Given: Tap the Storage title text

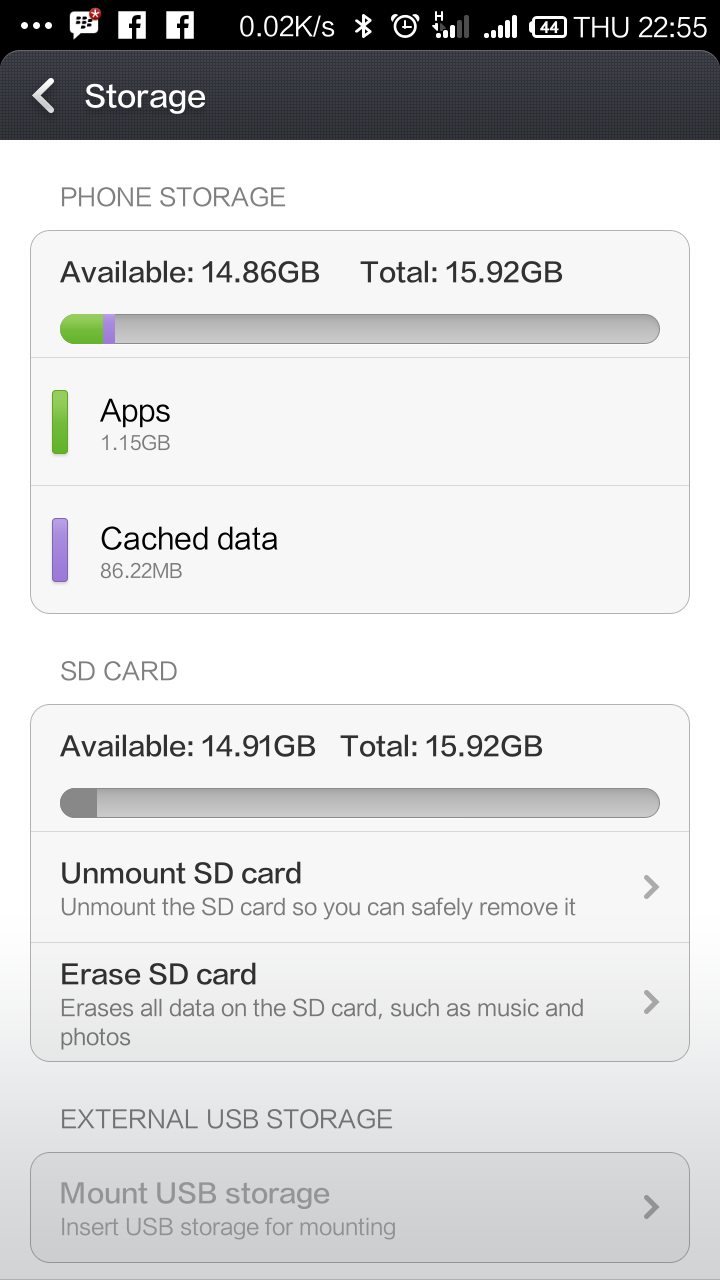Looking at the screenshot, I should point(144,97).
